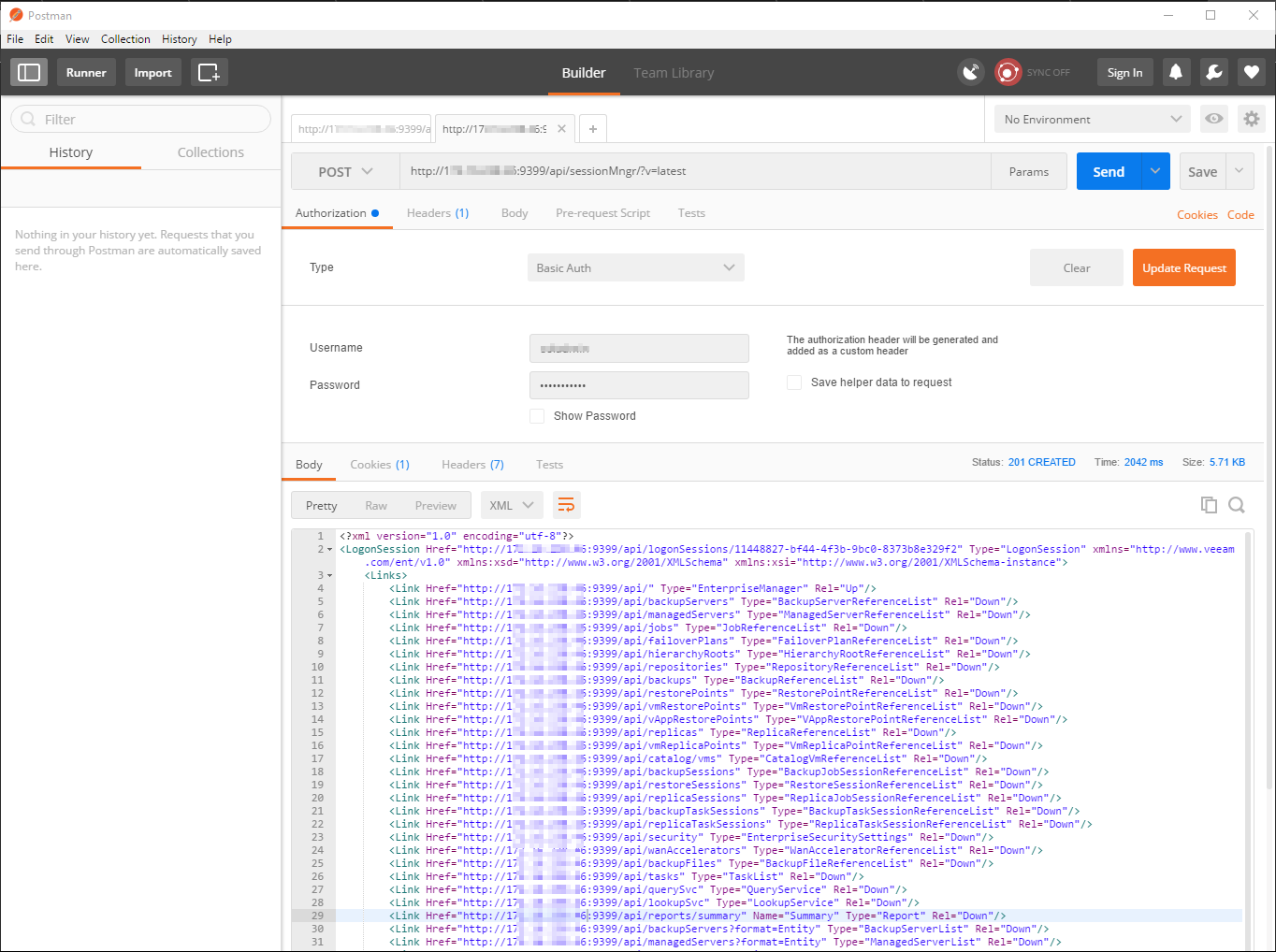Open the Cookies link
Image resolution: width=1276 pixels, height=952 pixels.
coord(1197,215)
